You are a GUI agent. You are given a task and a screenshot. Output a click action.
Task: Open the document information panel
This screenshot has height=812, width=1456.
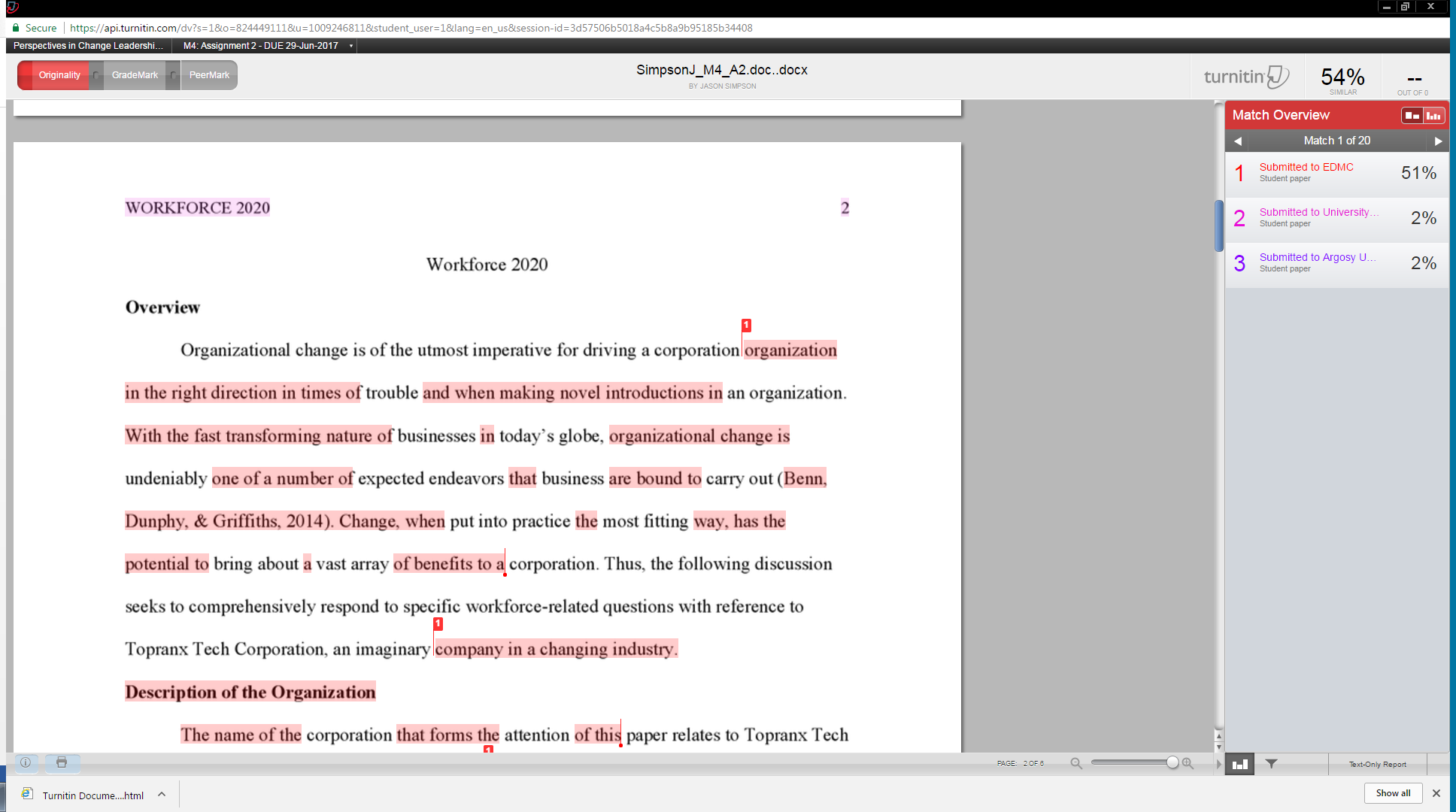25,763
